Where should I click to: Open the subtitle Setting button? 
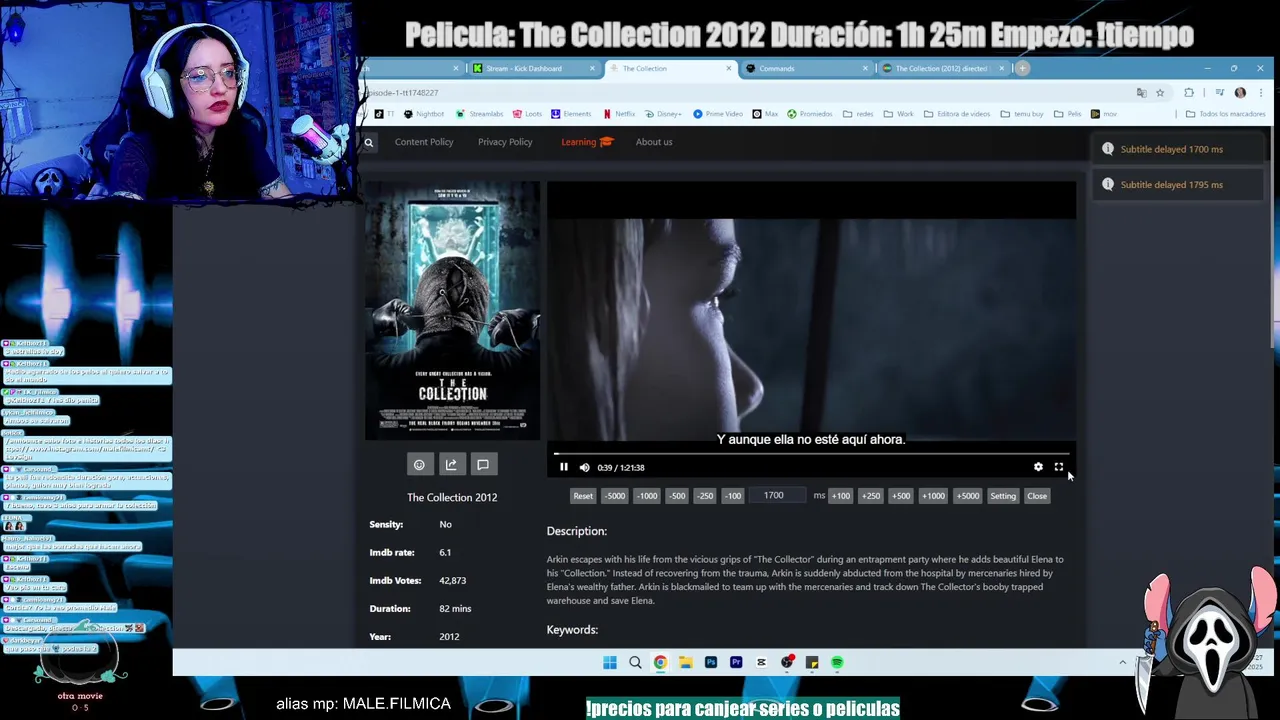pyautogui.click(x=1003, y=496)
